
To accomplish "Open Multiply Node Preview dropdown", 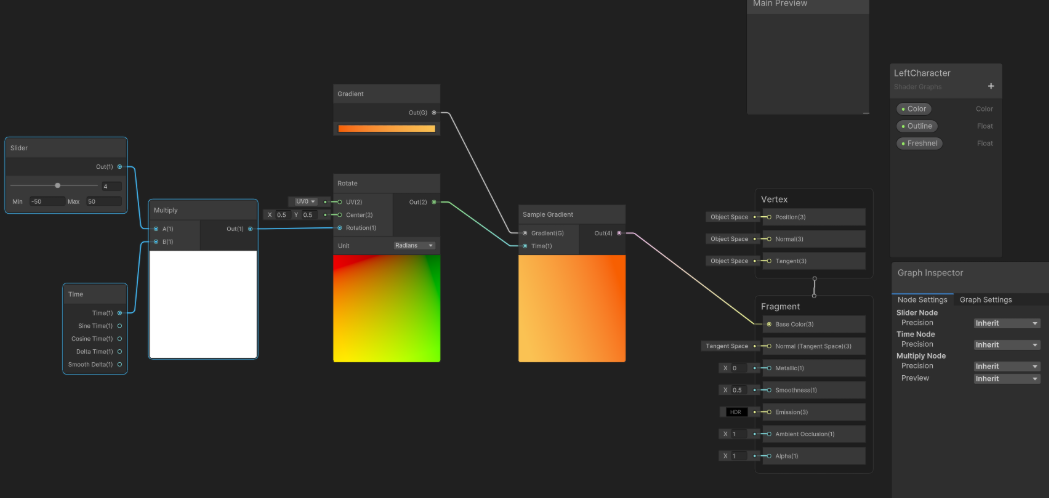I will [1007, 378].
